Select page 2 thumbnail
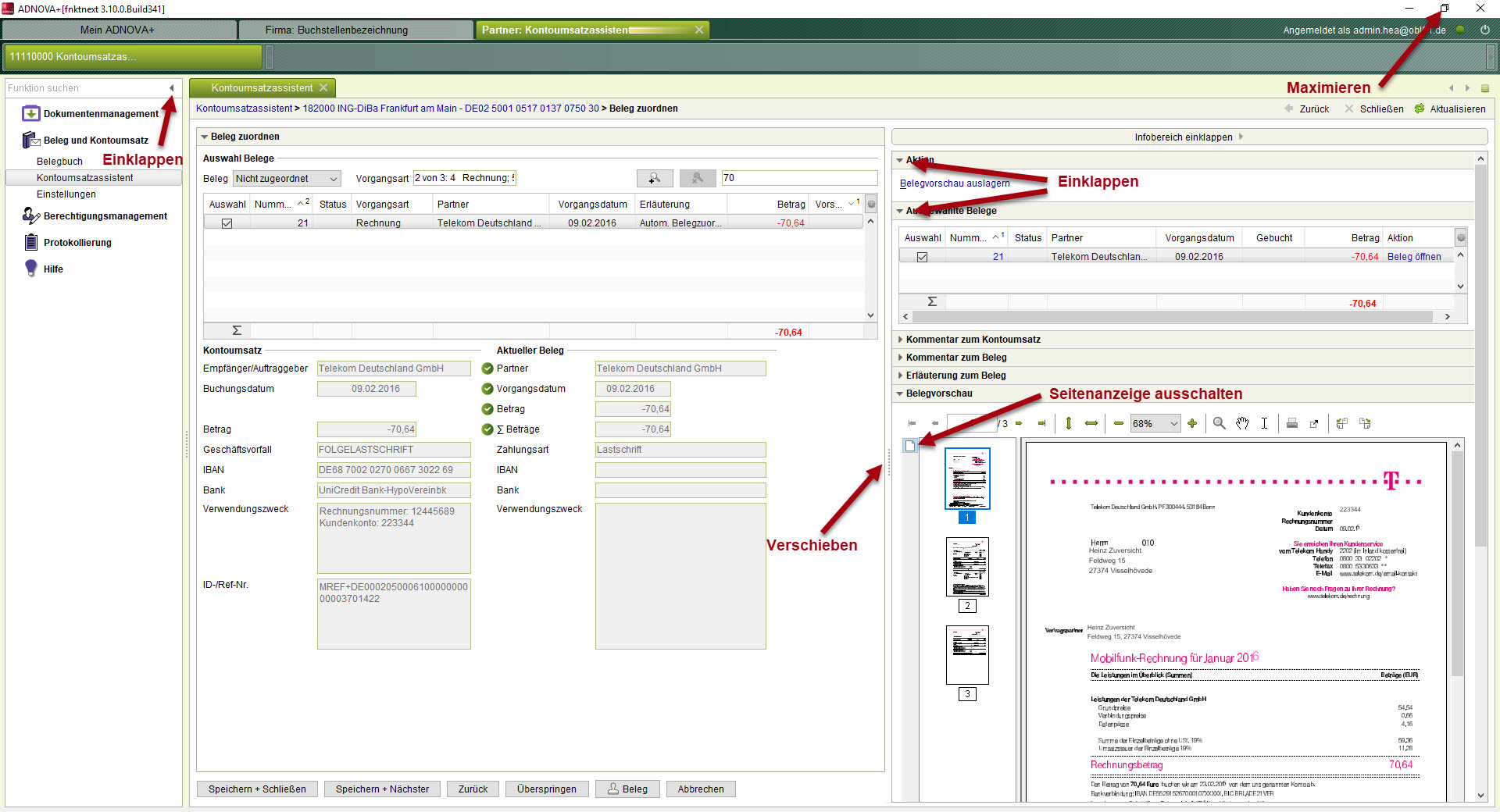This screenshot has width=1500, height=812. point(967,567)
